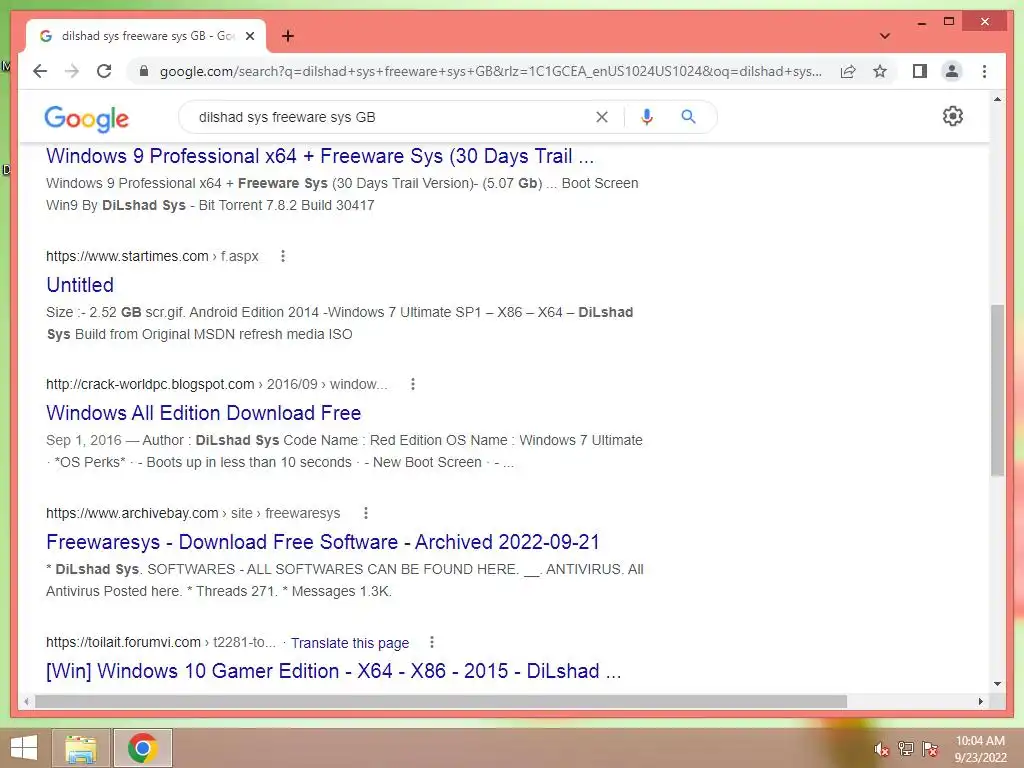This screenshot has width=1024, height=768.
Task: Click the Google logo
Action: pyautogui.click(x=86, y=118)
